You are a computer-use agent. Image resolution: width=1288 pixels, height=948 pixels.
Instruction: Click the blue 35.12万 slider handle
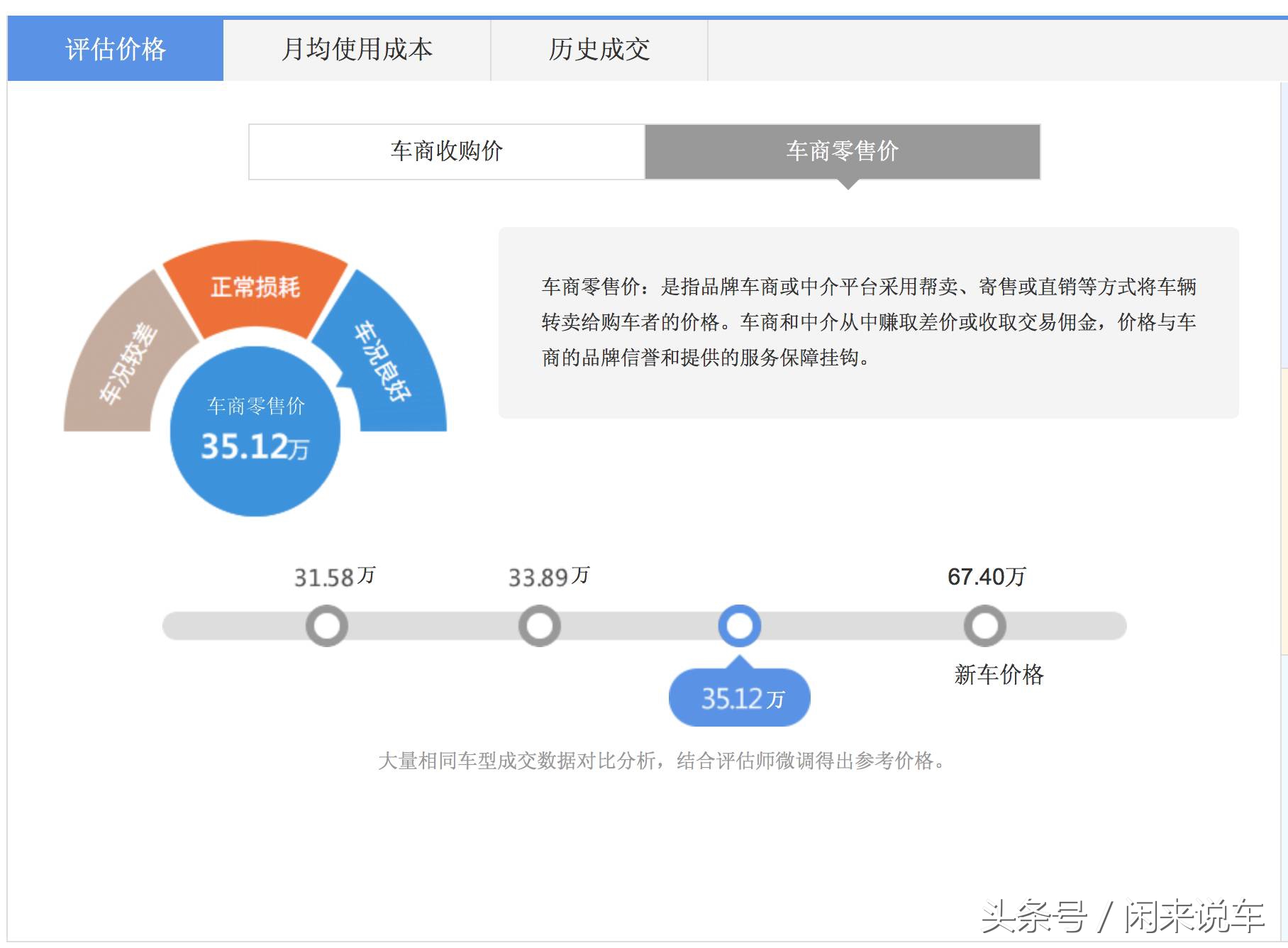click(x=740, y=625)
